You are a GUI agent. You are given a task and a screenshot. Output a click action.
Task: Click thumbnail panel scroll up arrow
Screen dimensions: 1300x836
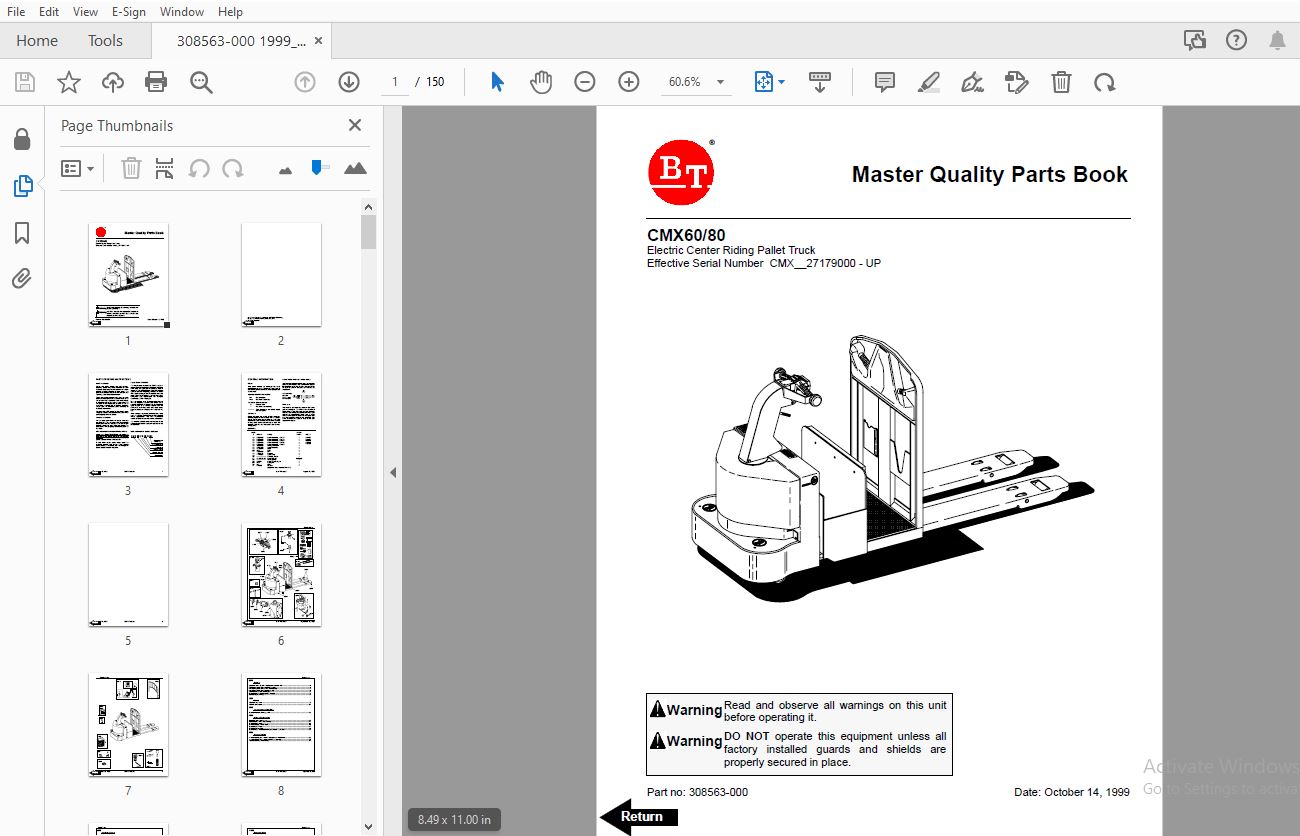click(369, 207)
